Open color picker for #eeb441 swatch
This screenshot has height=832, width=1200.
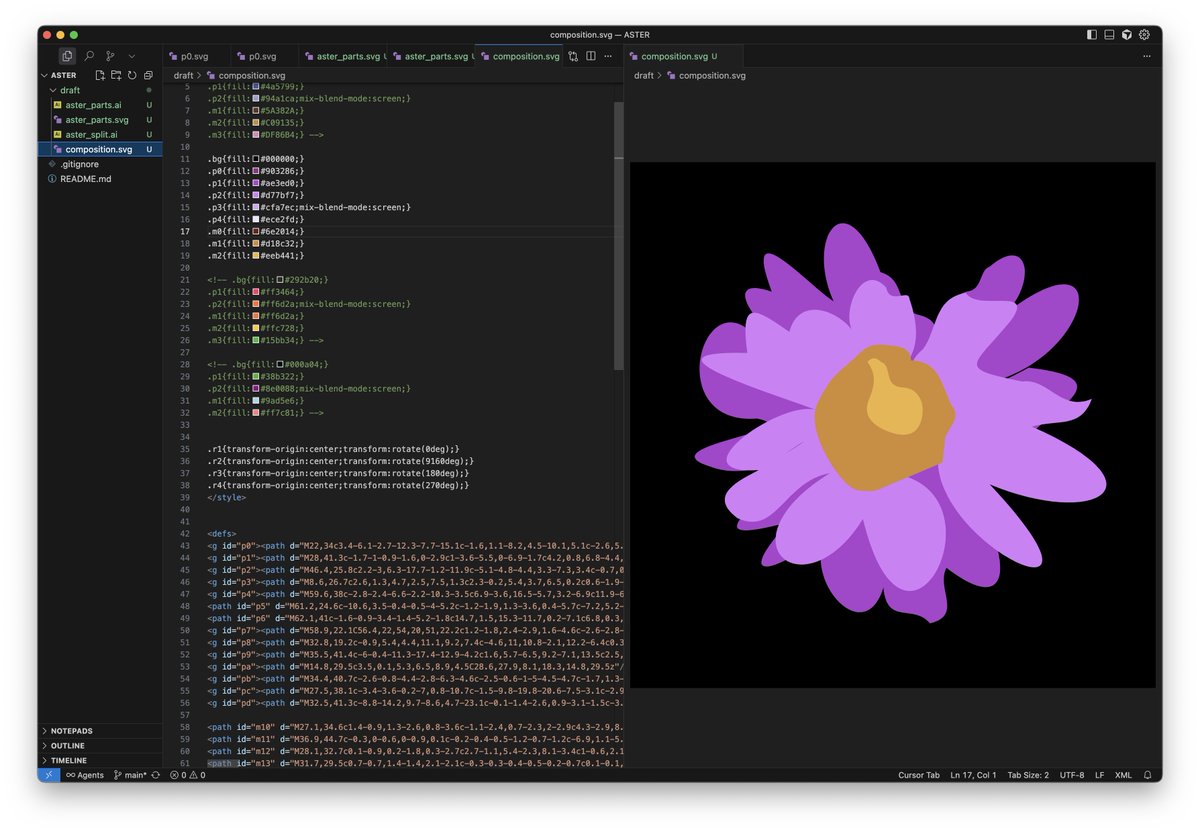pyautogui.click(x=256, y=255)
